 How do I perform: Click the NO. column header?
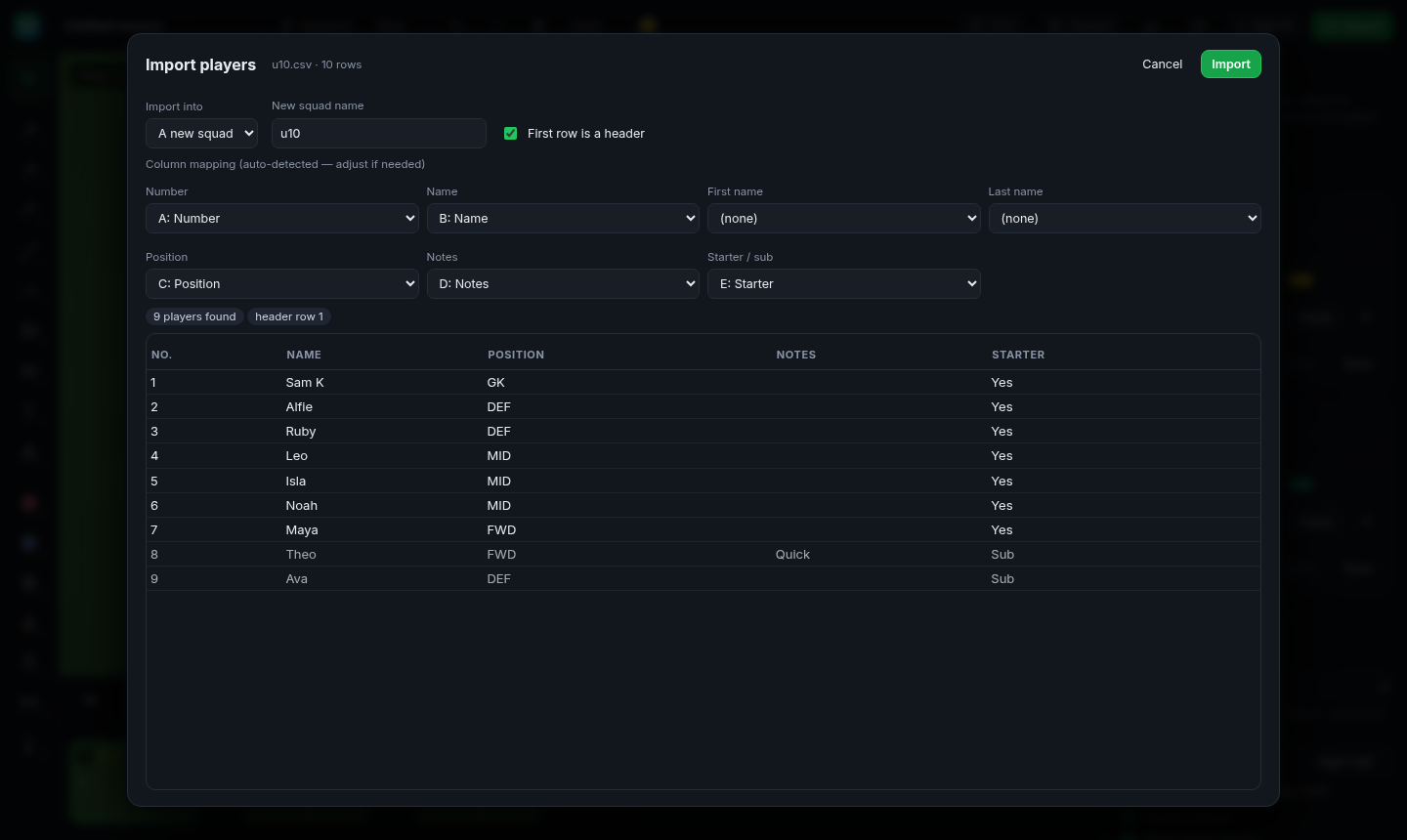point(162,355)
